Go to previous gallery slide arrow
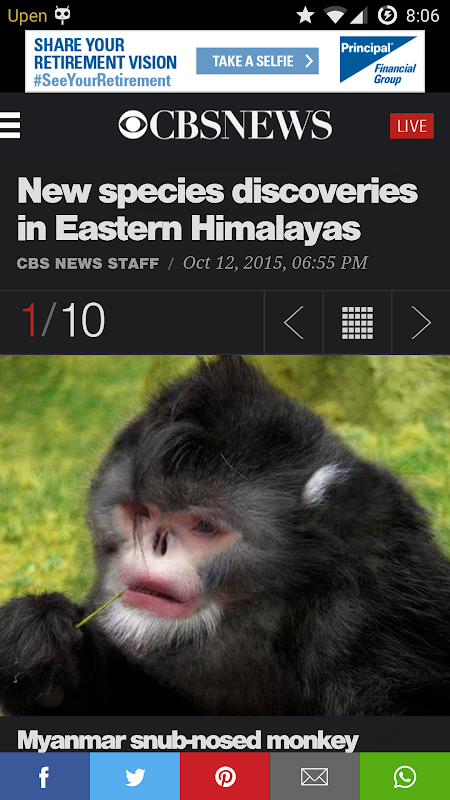The width and height of the screenshot is (450, 800). click(x=293, y=322)
